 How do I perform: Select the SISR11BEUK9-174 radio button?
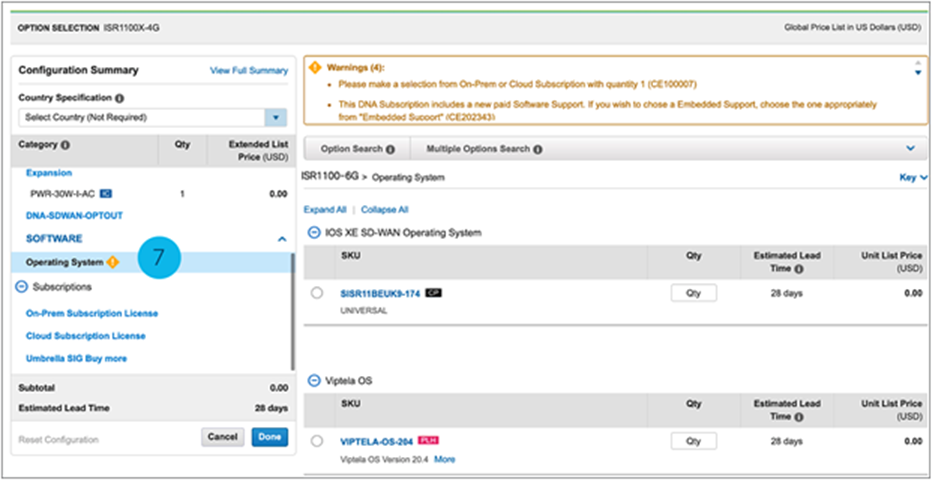[317, 293]
